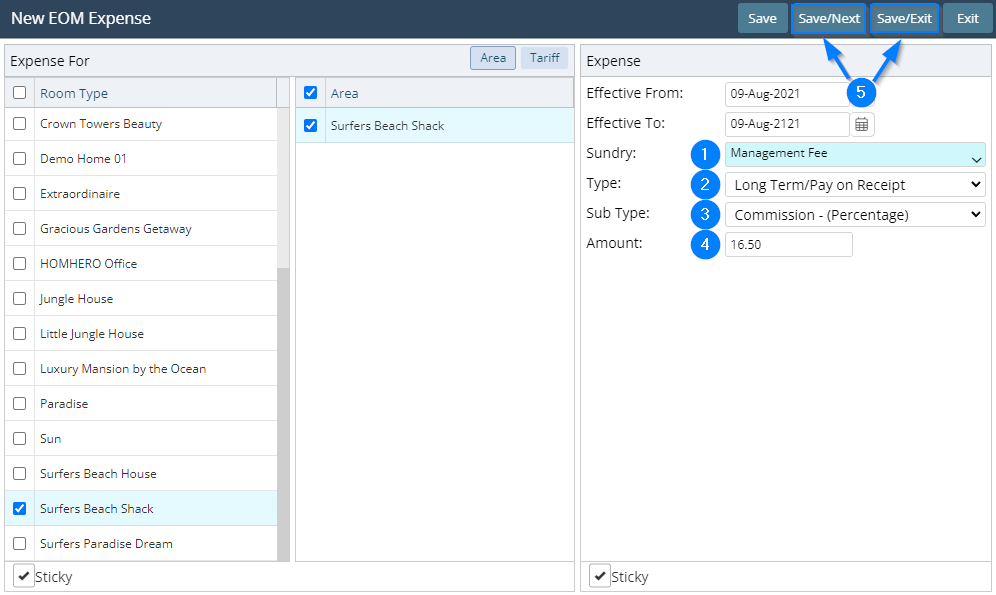The width and height of the screenshot is (996, 595).
Task: Uncheck the Surfers Beach Shack area checkbox
Action: coord(310,126)
